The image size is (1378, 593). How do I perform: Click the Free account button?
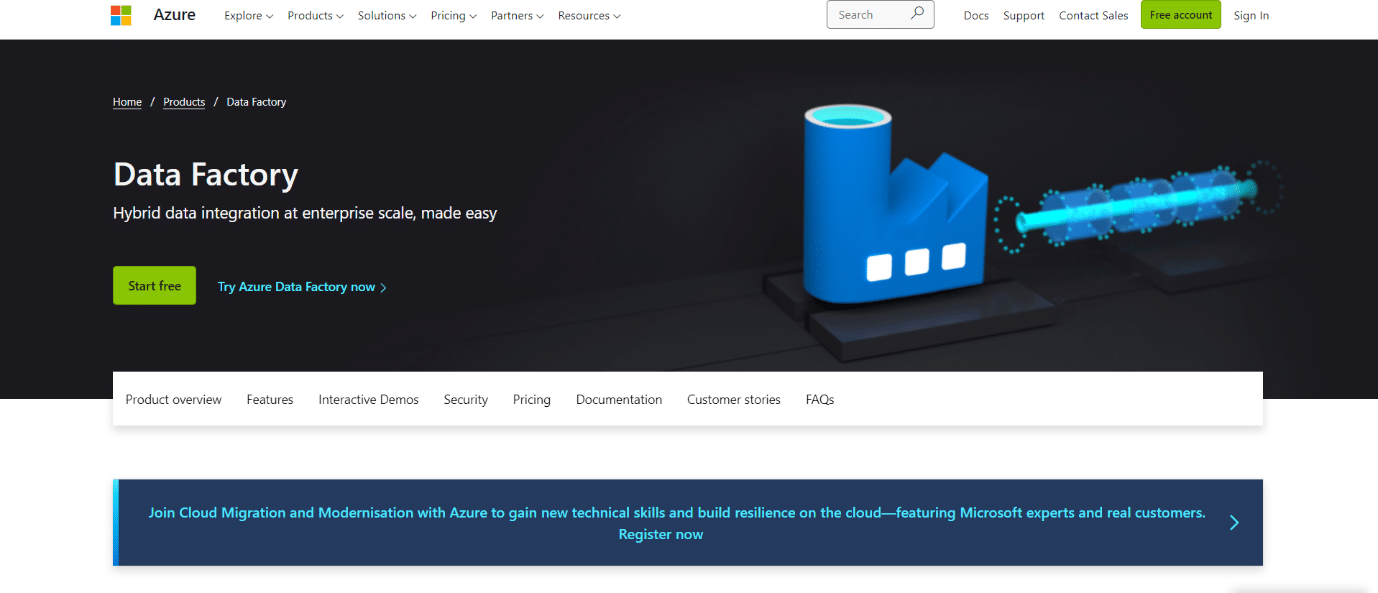[x=1181, y=14]
